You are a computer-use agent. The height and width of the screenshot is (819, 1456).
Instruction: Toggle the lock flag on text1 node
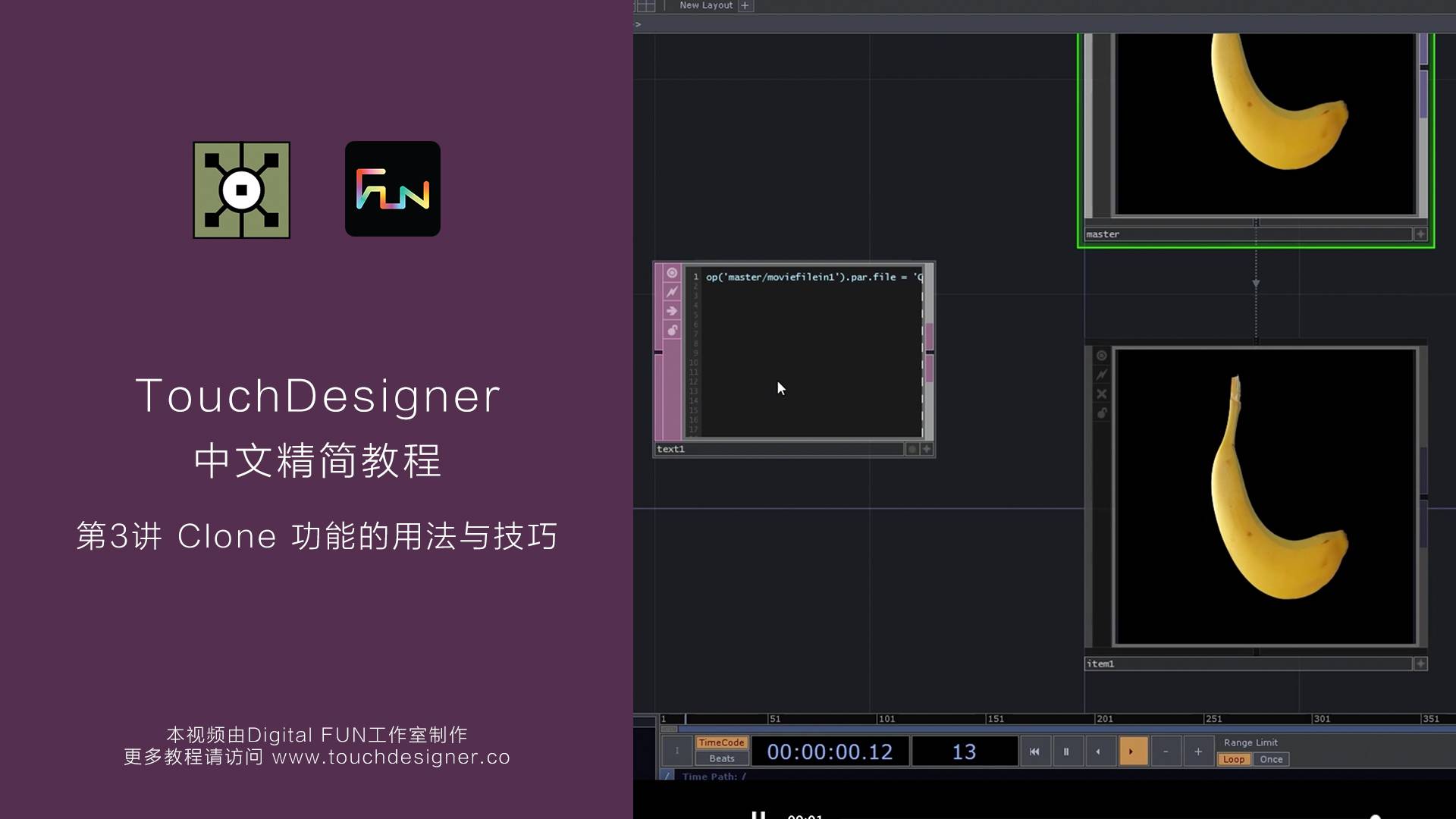point(672,330)
